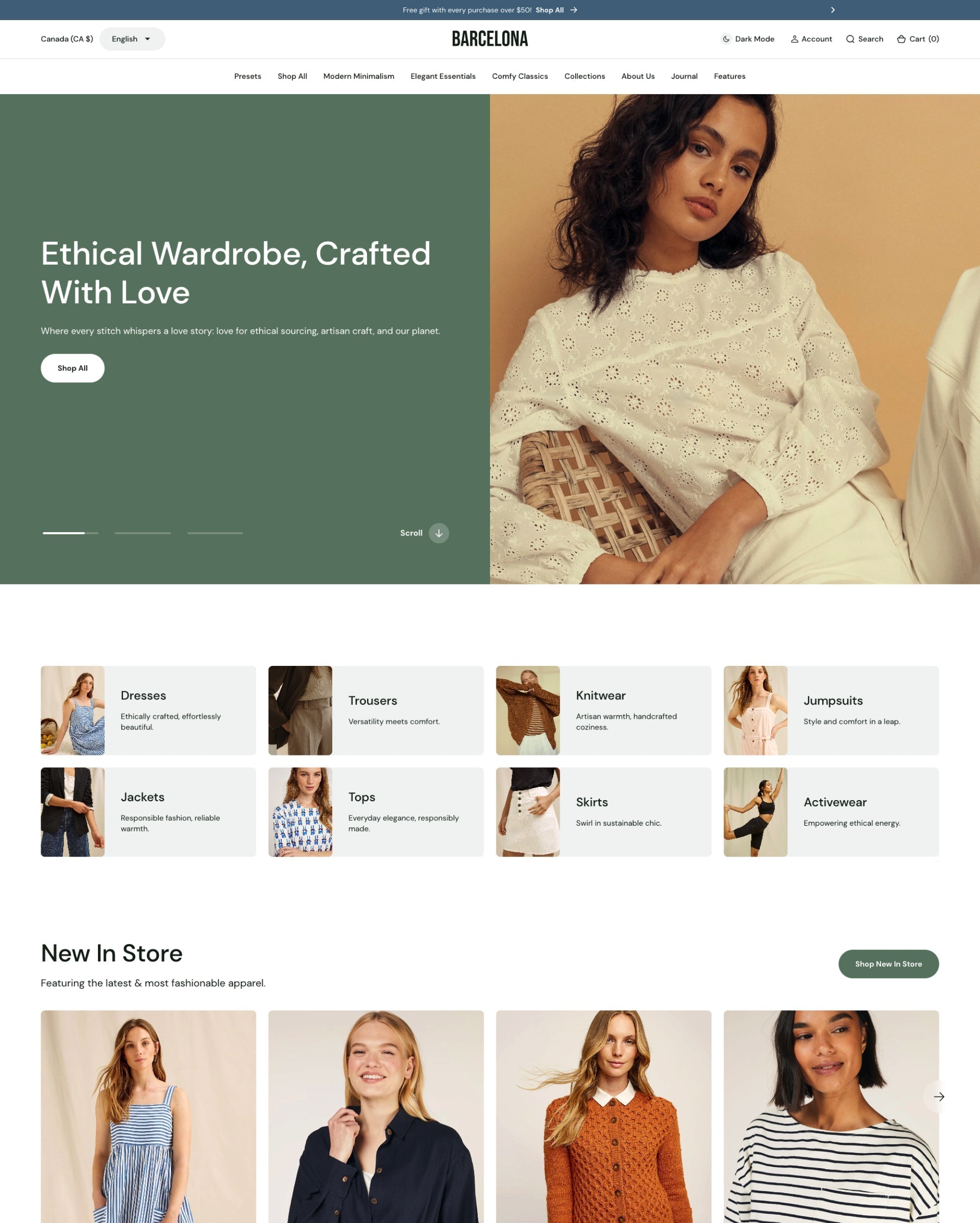Click the About Us menu item
980x1223 pixels.
pos(638,76)
